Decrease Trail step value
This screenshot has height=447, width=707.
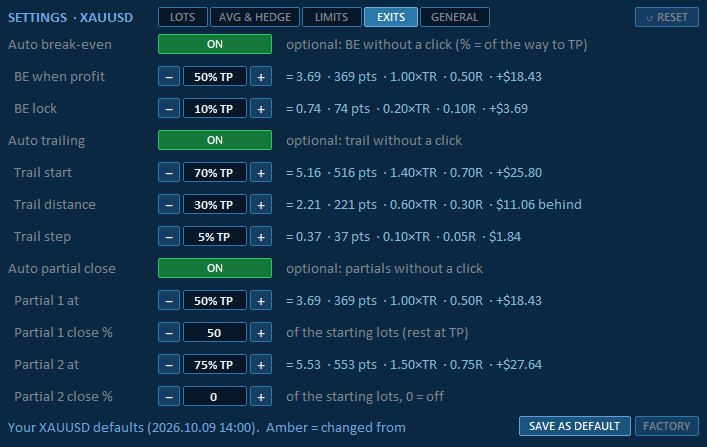[169, 236]
